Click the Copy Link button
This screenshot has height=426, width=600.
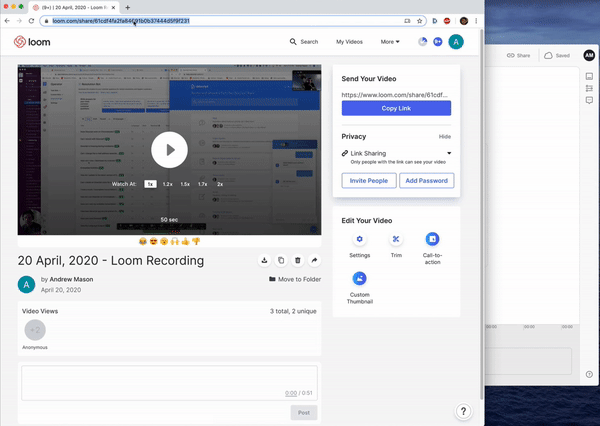[396, 108]
